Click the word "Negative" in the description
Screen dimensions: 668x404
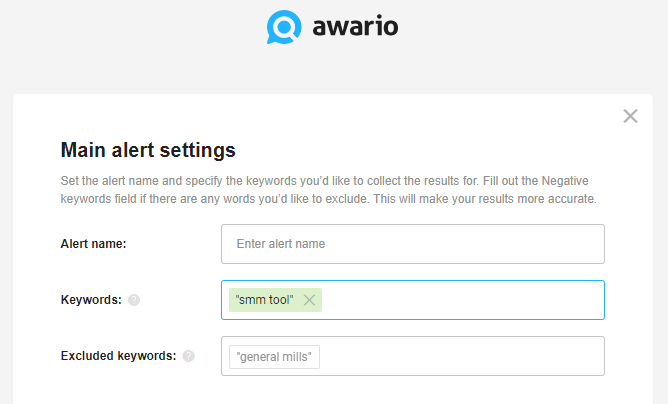565,181
